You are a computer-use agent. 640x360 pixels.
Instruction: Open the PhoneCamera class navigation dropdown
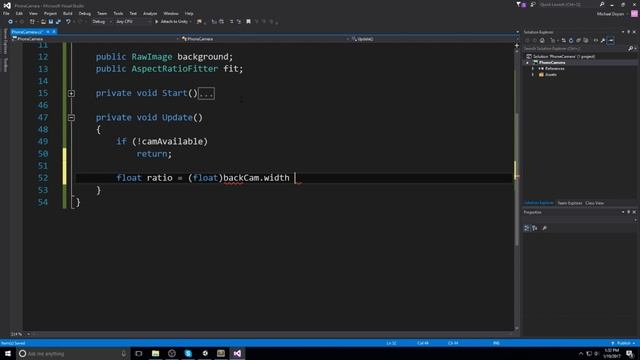point(263,39)
